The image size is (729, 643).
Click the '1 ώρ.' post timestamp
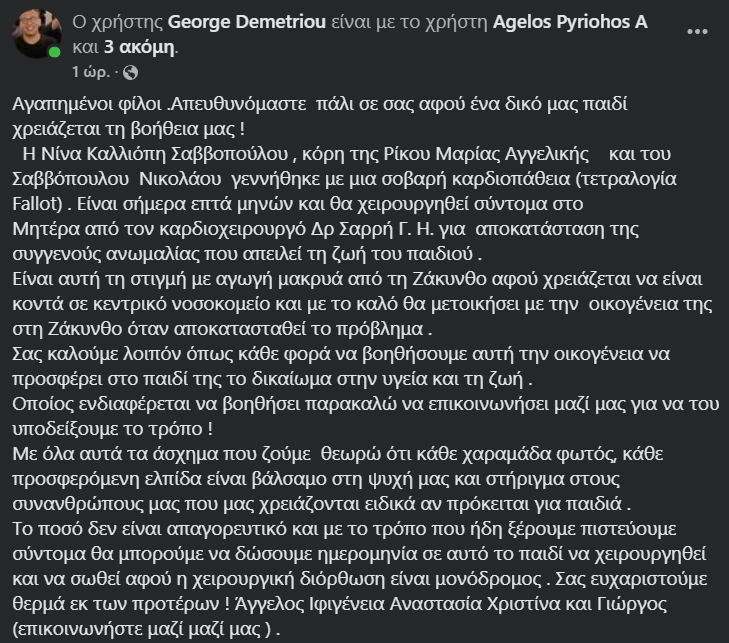point(91,73)
